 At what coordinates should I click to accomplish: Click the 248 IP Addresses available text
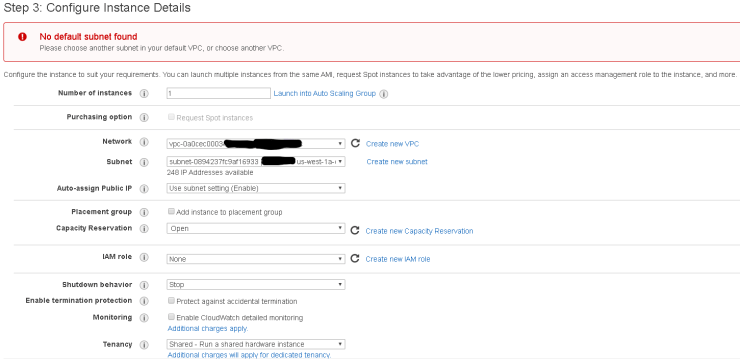tap(210, 173)
